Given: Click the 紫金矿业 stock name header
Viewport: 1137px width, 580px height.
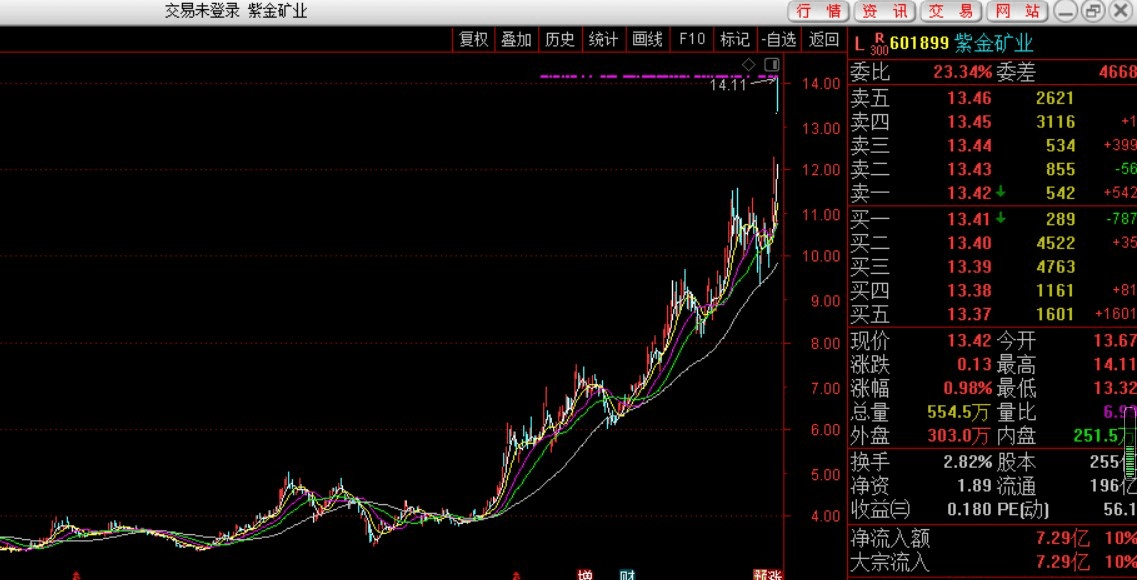Looking at the screenshot, I should click(x=993, y=44).
